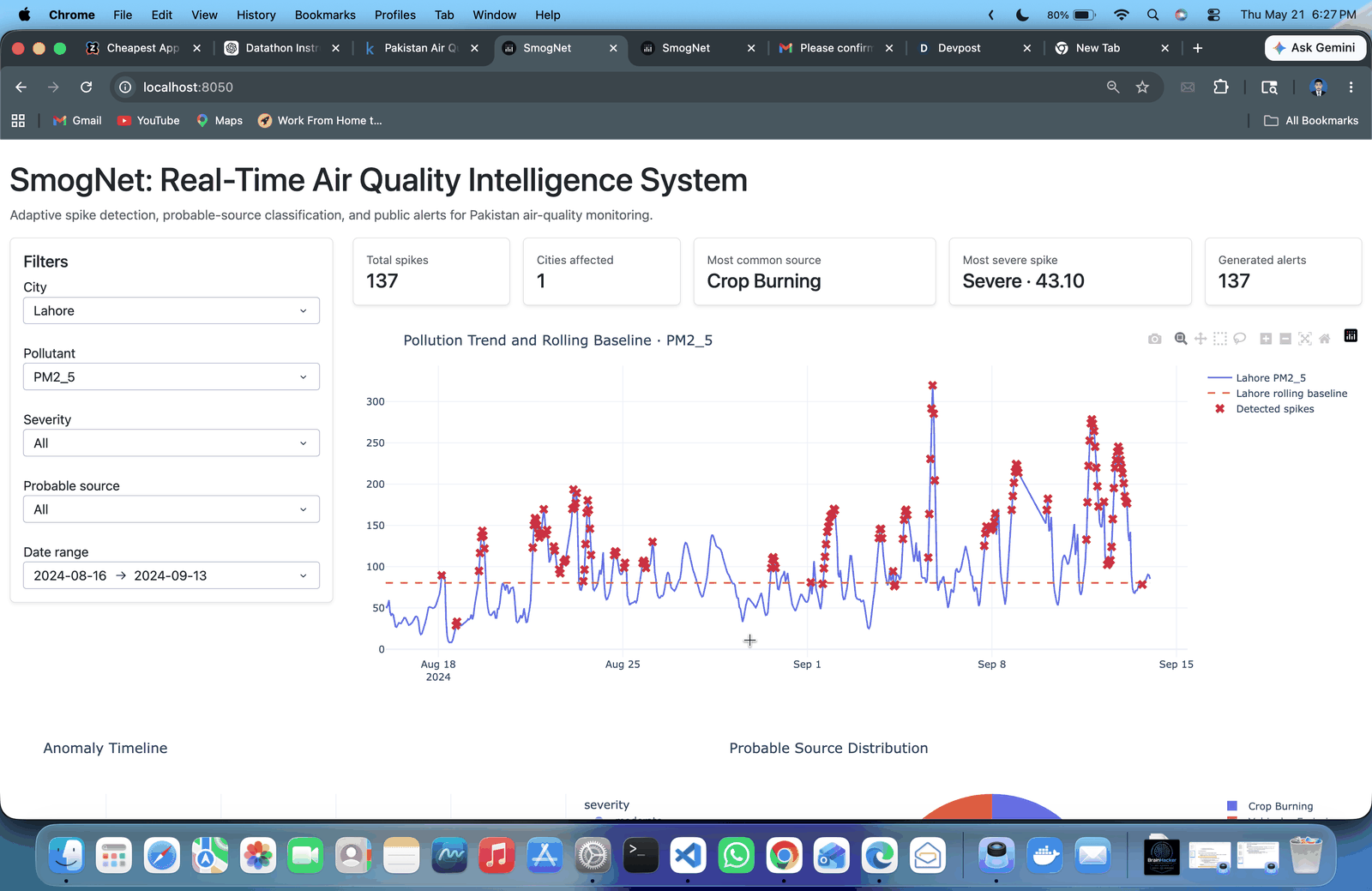The image size is (1372, 891).
Task: Open WhatsApp from the Dock
Action: point(736,855)
